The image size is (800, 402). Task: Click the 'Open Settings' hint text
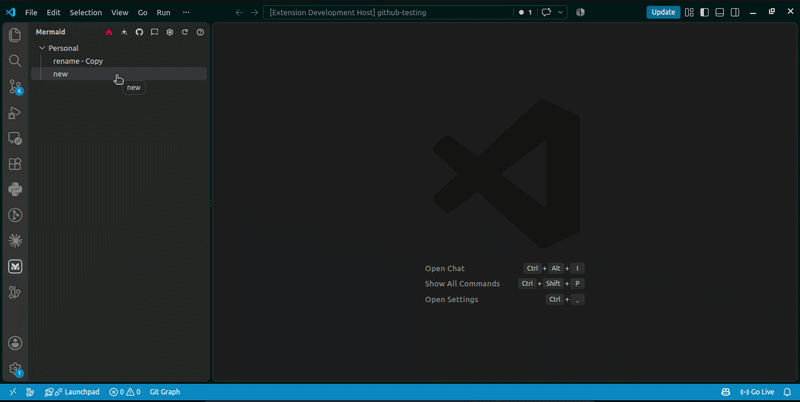tap(452, 299)
